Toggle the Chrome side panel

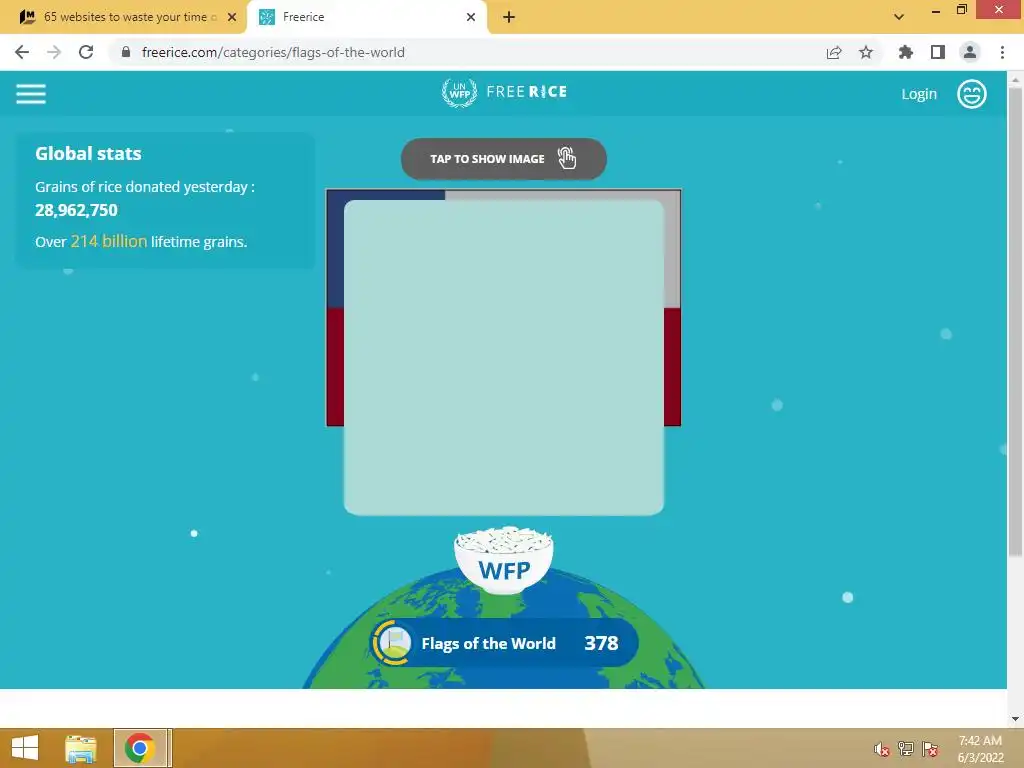[938, 52]
